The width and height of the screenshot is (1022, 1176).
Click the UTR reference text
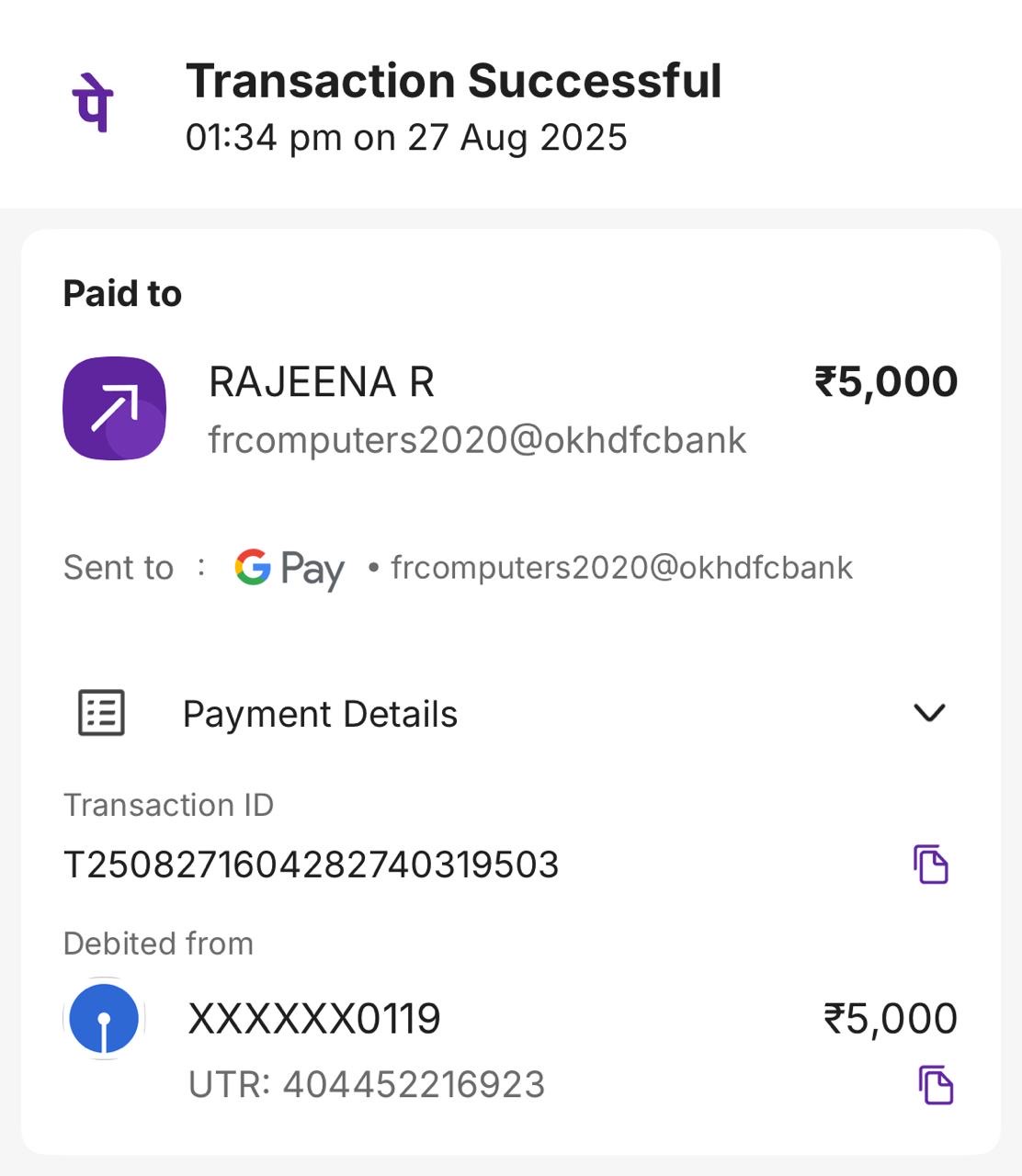(x=367, y=1085)
